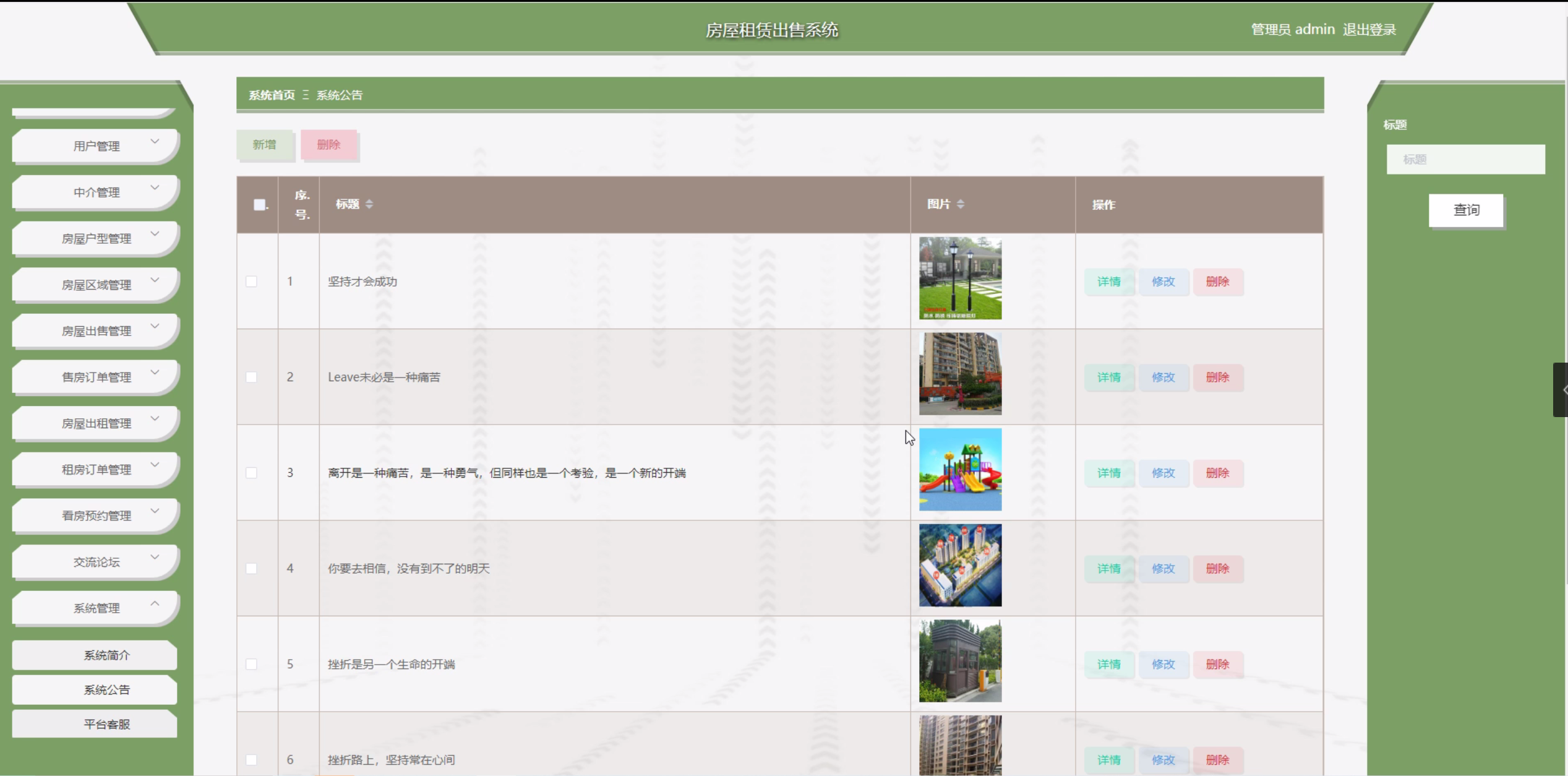Click the breadcrumb separator icon after 系统首页

[x=306, y=95]
